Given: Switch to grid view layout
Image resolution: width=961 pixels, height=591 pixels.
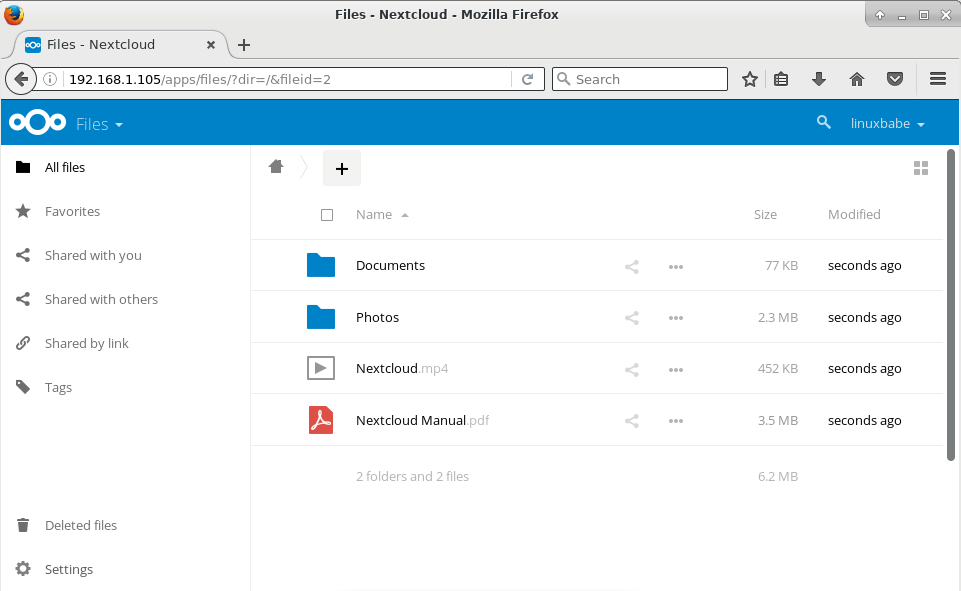Looking at the screenshot, I should tap(921, 168).
